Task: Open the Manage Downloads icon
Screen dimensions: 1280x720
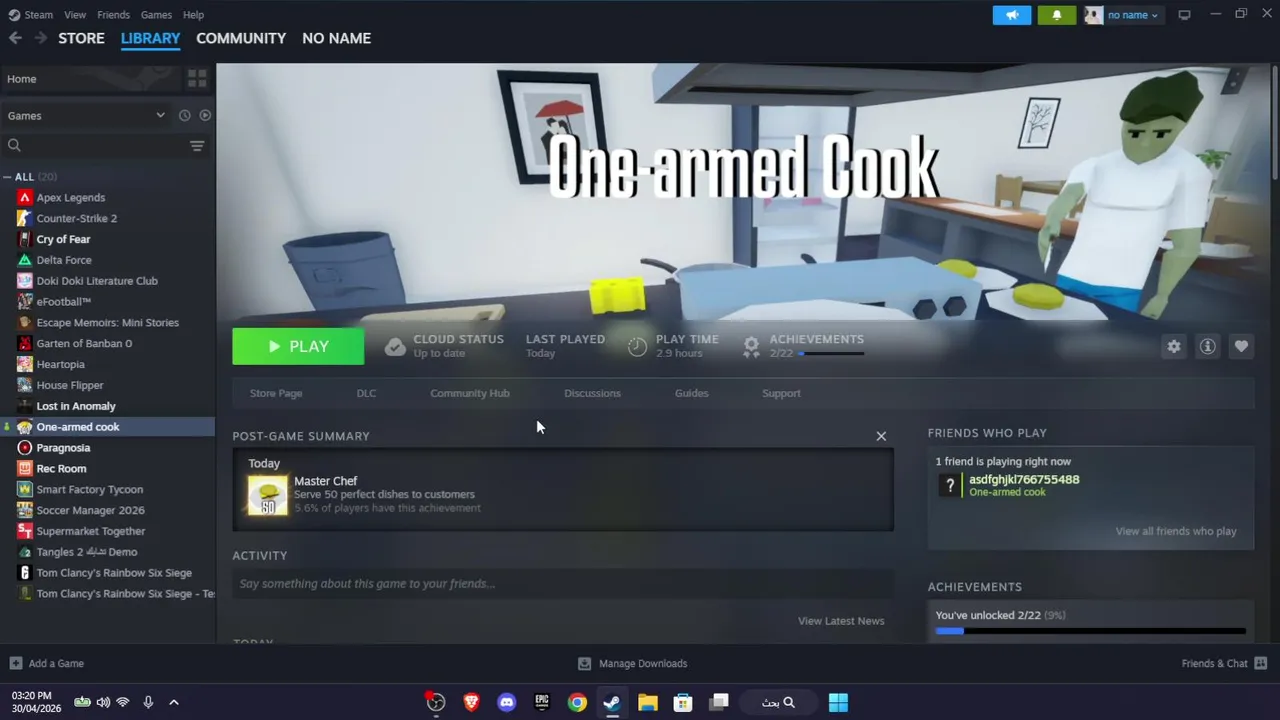Action: tap(585, 663)
